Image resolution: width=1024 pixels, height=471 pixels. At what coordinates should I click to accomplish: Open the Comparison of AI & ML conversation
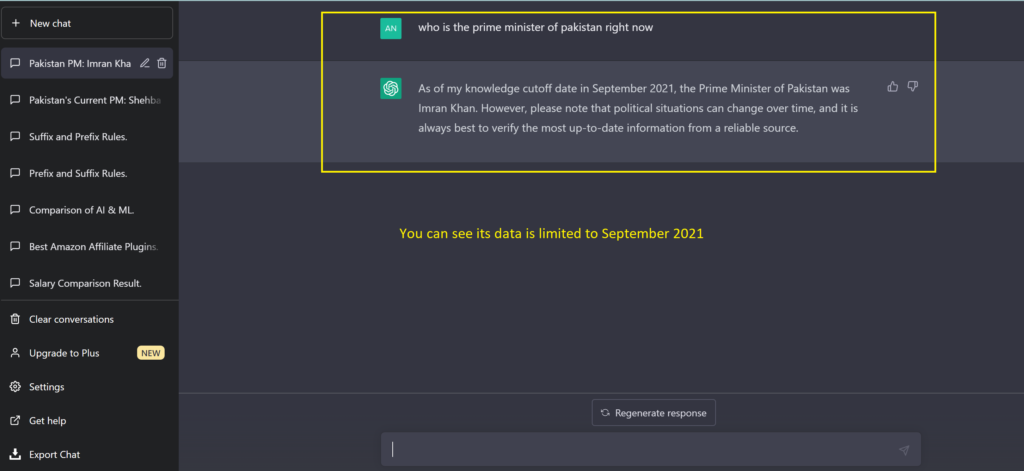[x=87, y=210]
